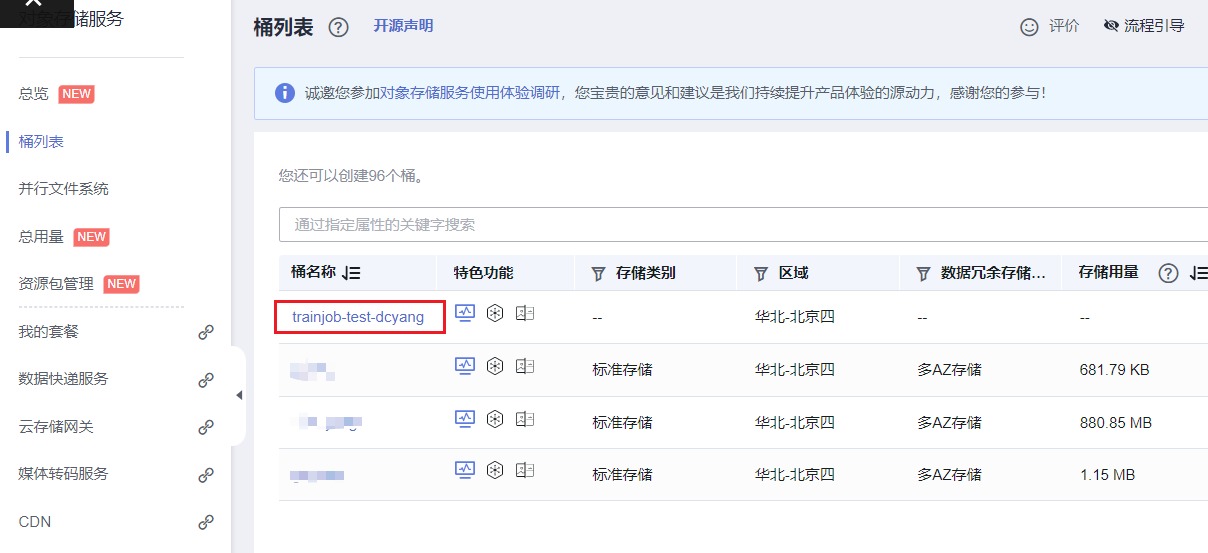This screenshot has height=553, width=1208.
Task: Open 资源包管理 from the sidebar
Action: click(56, 284)
